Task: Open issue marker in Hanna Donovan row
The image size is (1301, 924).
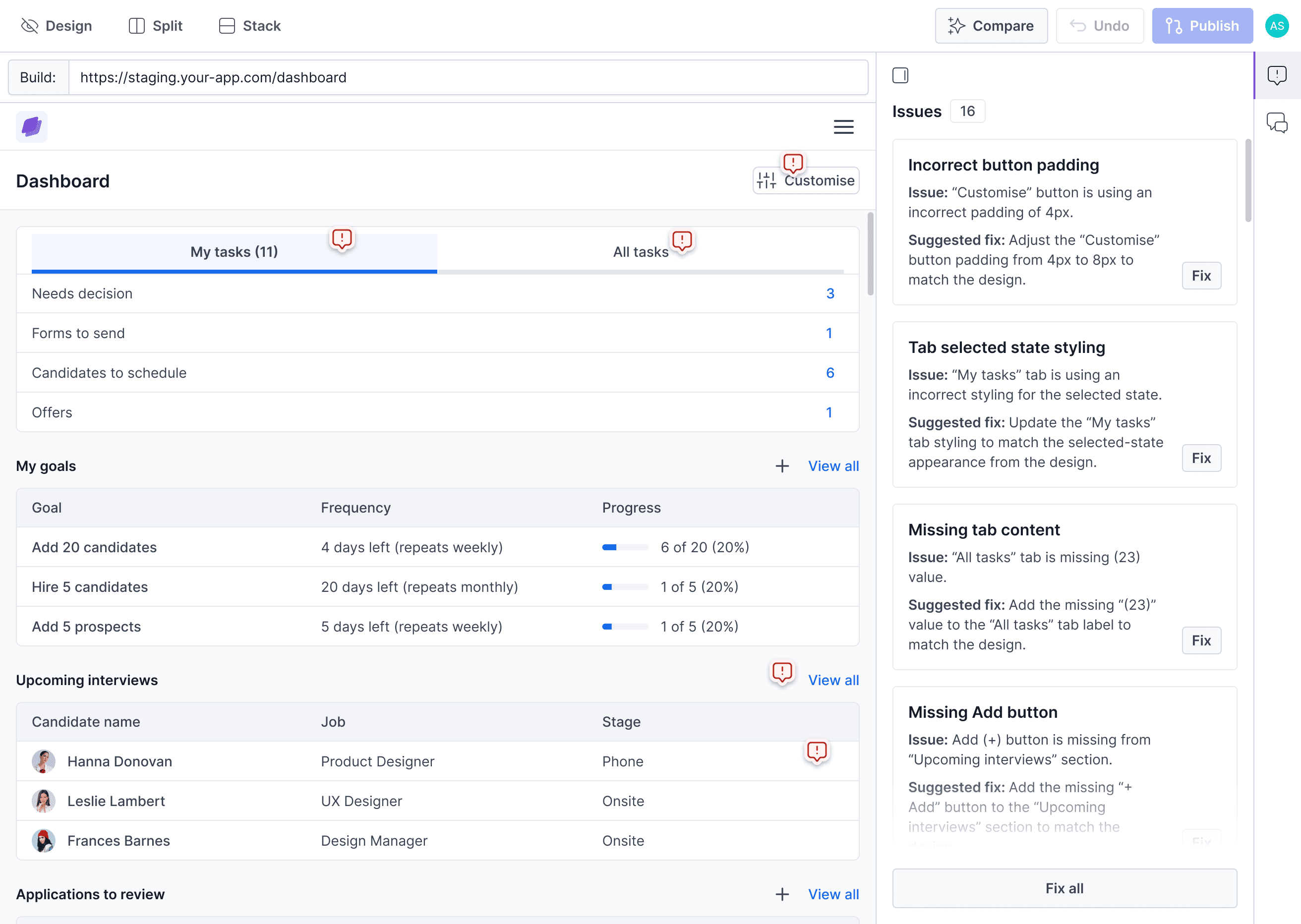Action: (x=817, y=751)
